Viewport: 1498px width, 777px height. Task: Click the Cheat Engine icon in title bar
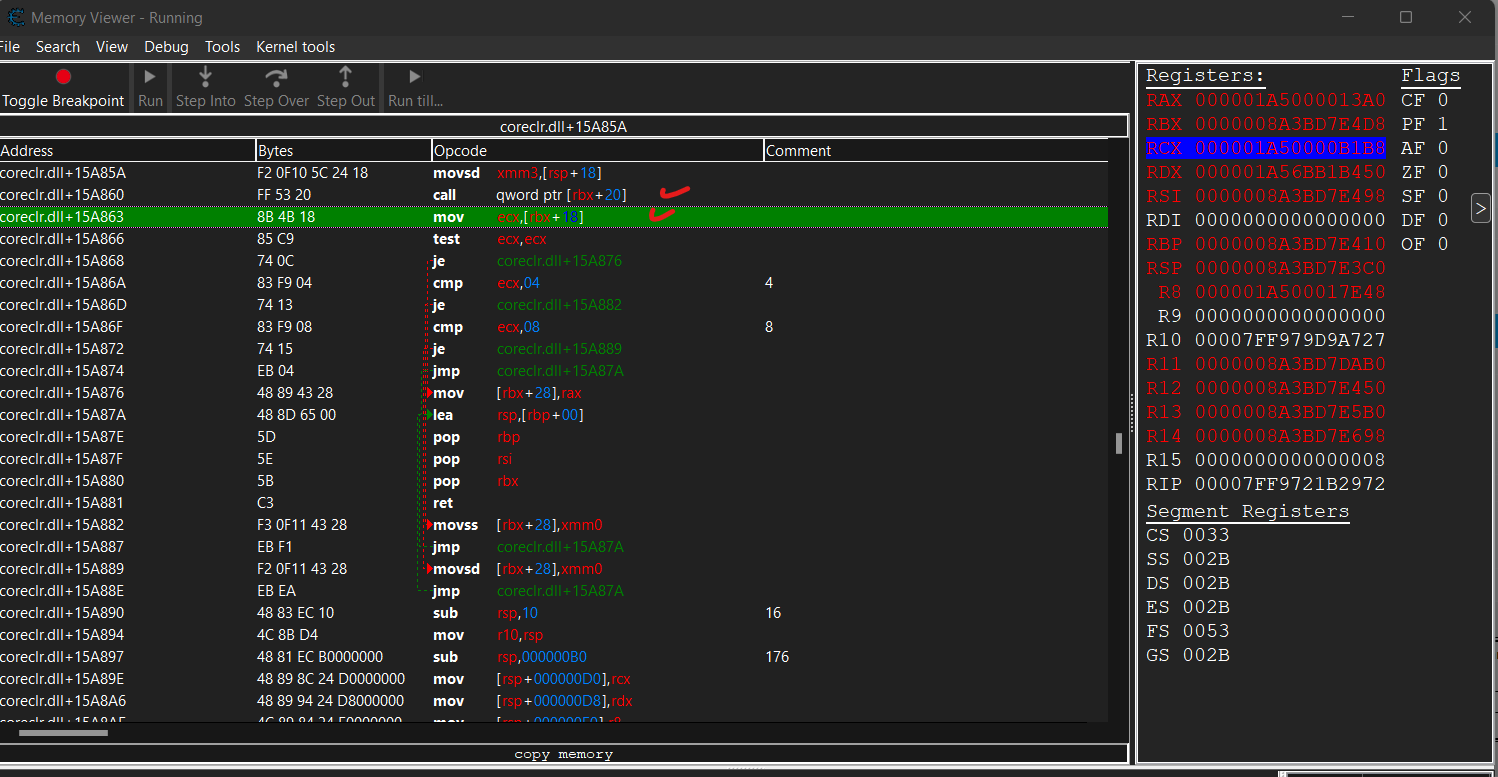click(x=16, y=17)
